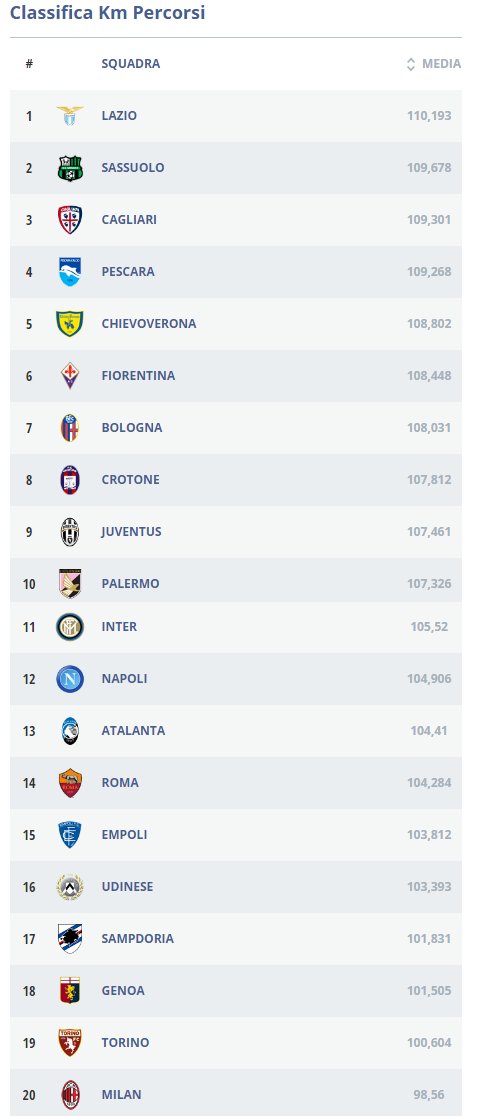Image resolution: width=478 pixels, height=1116 pixels.
Task: Click the Sassuolo green crest icon
Action: tap(70, 168)
